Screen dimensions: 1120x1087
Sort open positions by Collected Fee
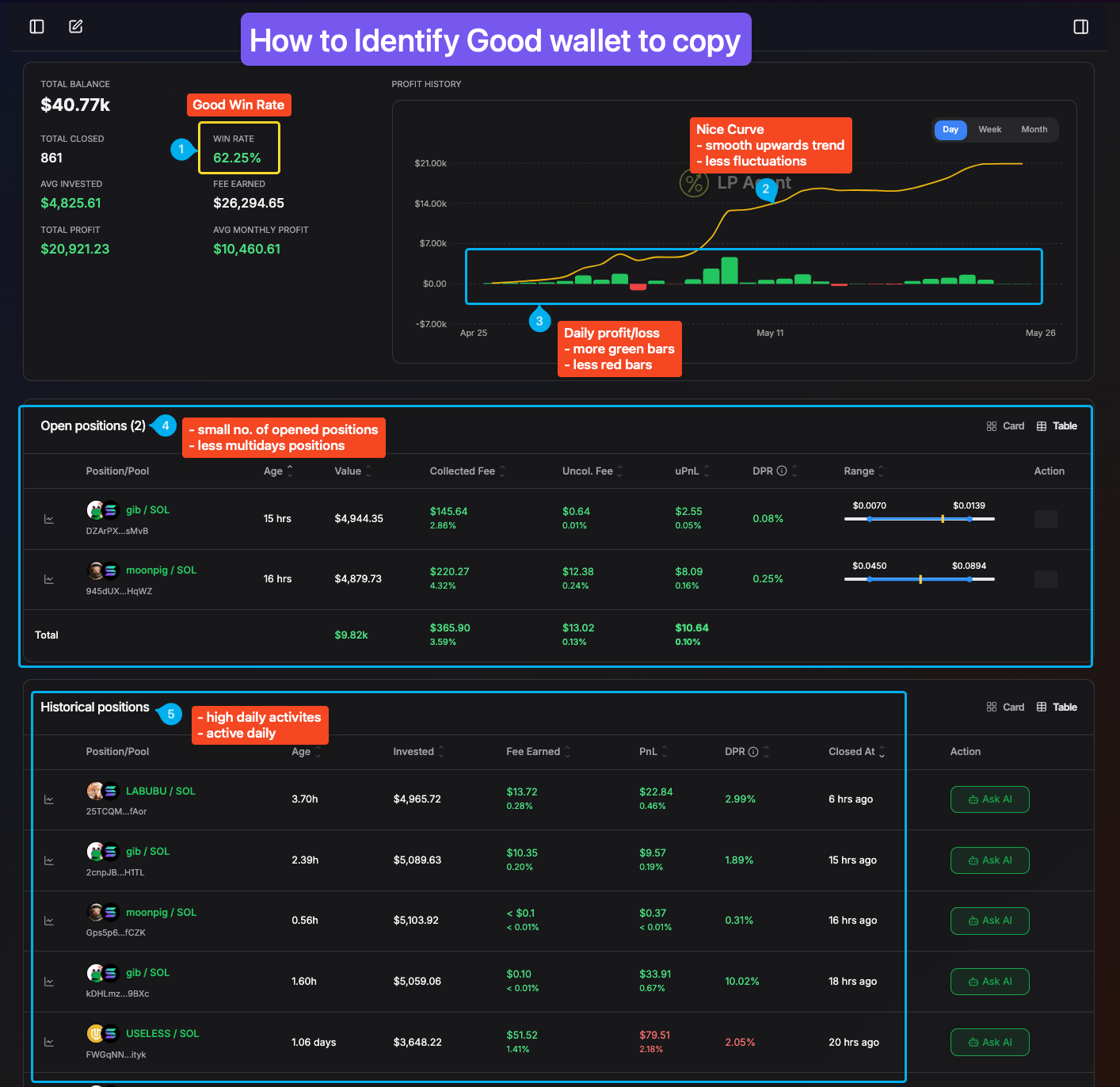click(467, 471)
